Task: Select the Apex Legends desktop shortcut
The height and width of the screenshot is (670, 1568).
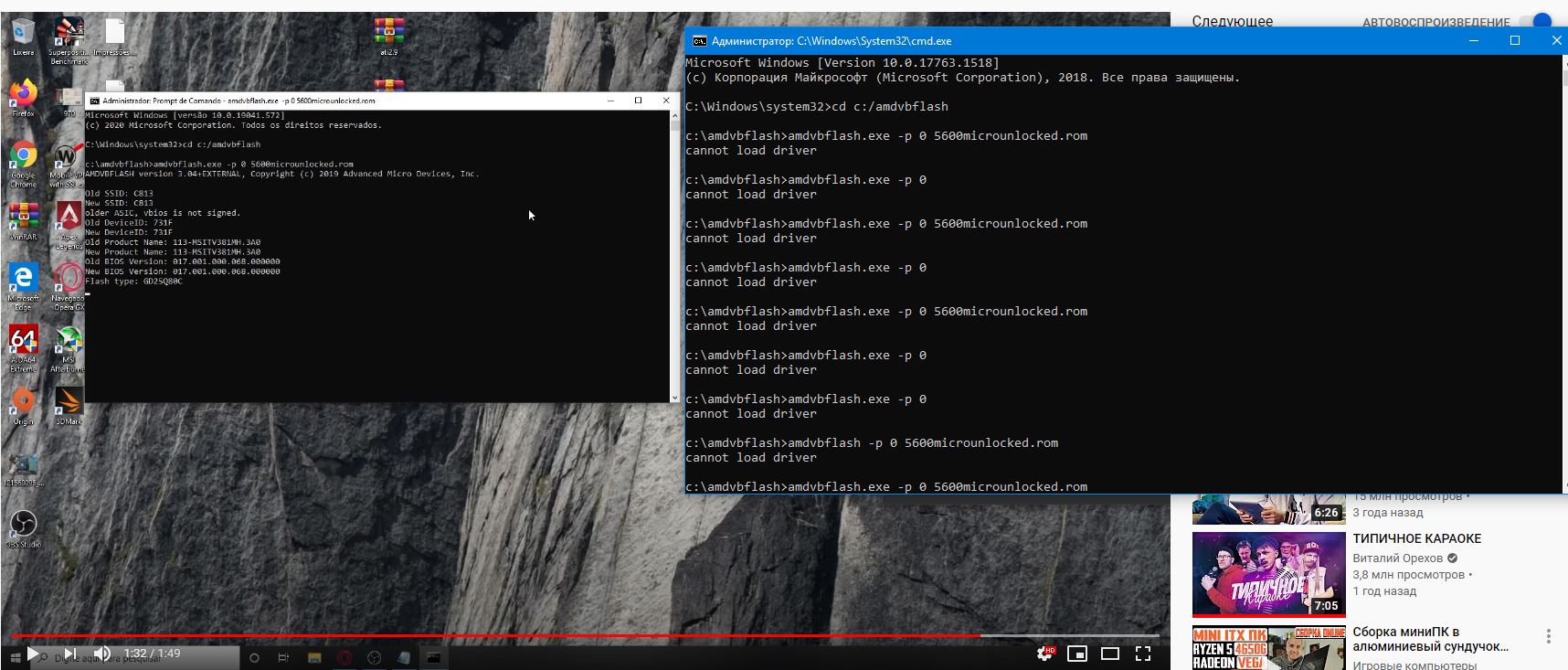Action: pos(69,225)
